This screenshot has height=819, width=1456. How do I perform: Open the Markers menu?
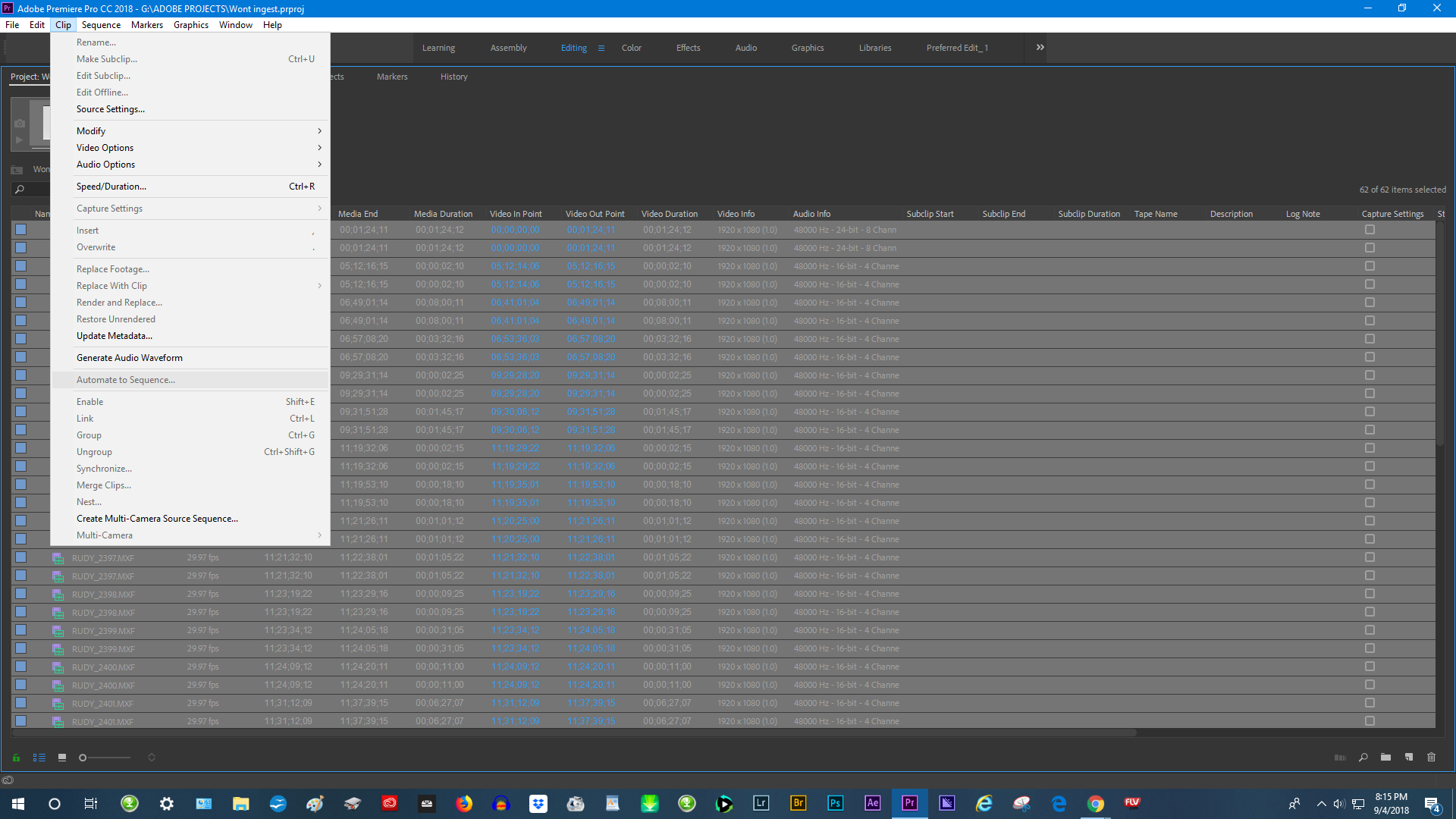coord(146,25)
